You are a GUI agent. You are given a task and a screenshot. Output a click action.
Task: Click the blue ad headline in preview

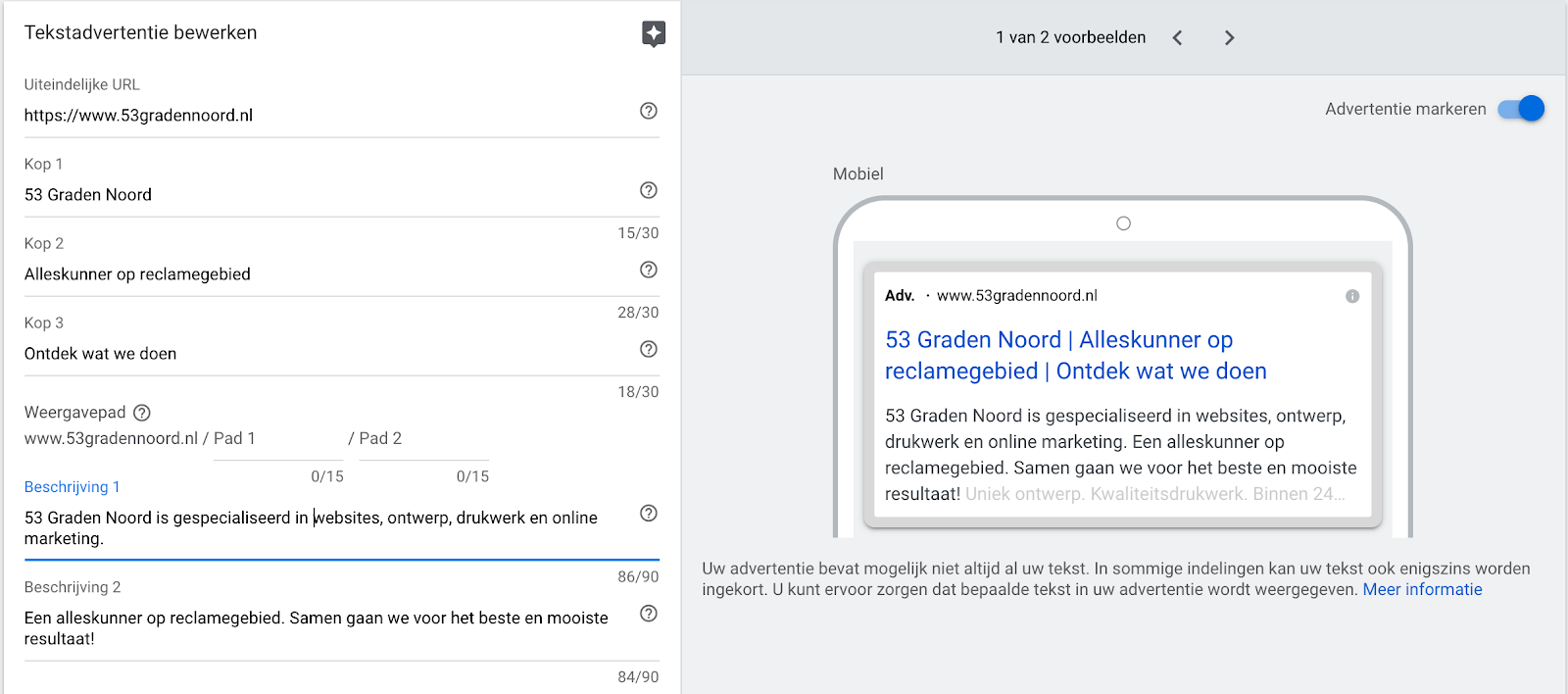(1075, 355)
